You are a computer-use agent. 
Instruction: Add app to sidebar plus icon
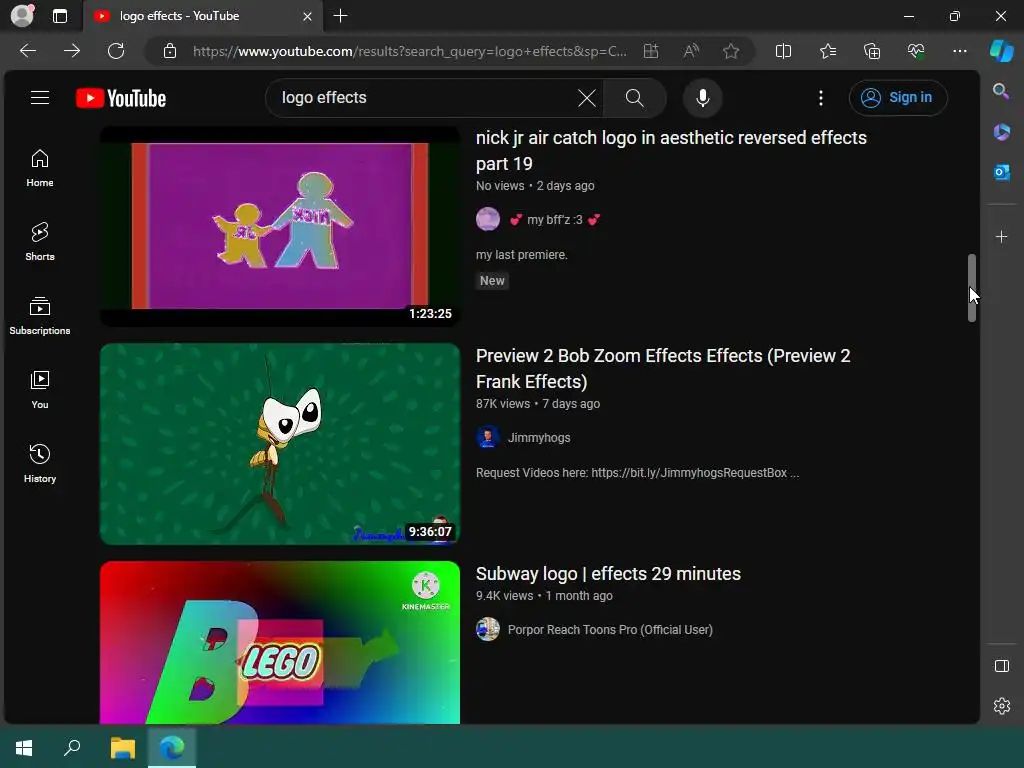(x=1001, y=236)
